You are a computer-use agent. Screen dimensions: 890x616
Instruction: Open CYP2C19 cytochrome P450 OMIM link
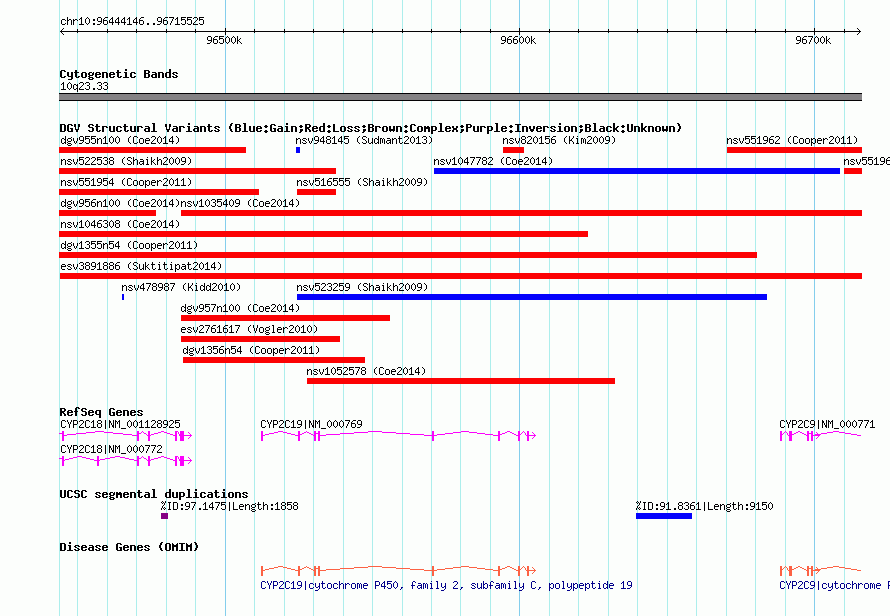(x=446, y=585)
